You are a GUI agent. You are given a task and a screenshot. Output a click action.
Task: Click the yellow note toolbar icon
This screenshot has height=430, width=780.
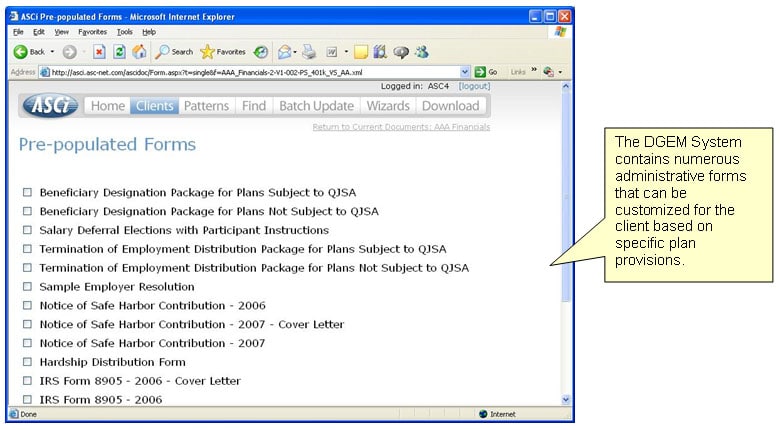[x=361, y=52]
